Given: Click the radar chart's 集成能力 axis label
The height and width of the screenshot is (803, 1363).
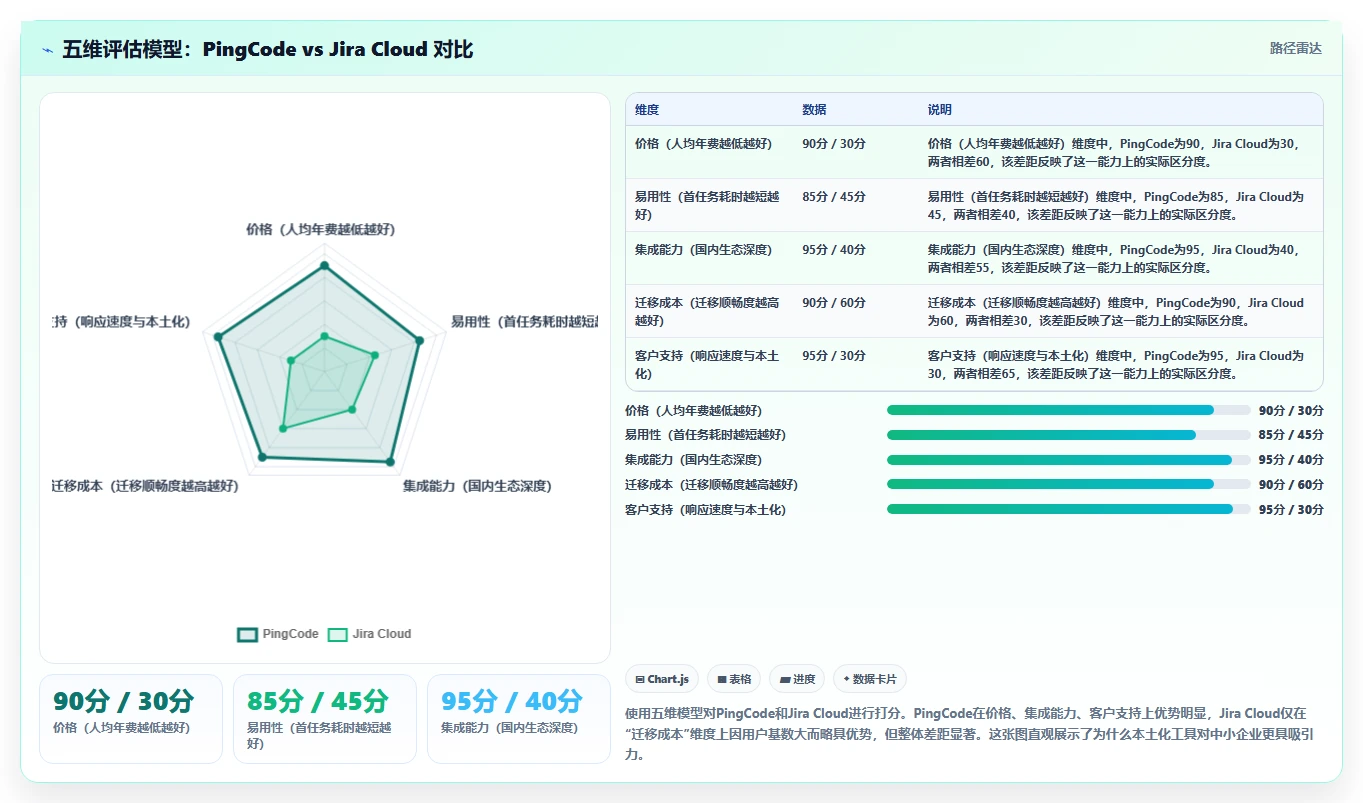Looking at the screenshot, I should [477, 486].
